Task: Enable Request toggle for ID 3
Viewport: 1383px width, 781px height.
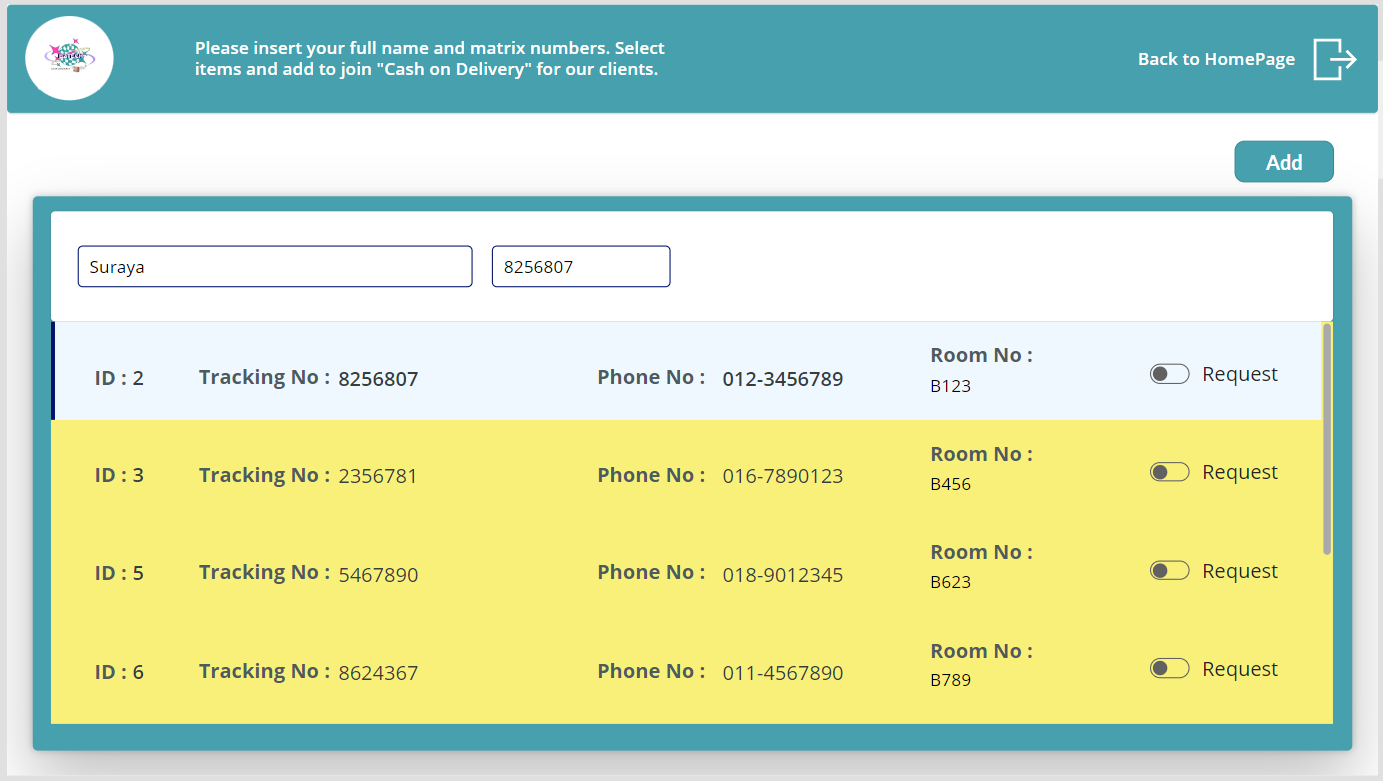Action: click(x=1169, y=472)
